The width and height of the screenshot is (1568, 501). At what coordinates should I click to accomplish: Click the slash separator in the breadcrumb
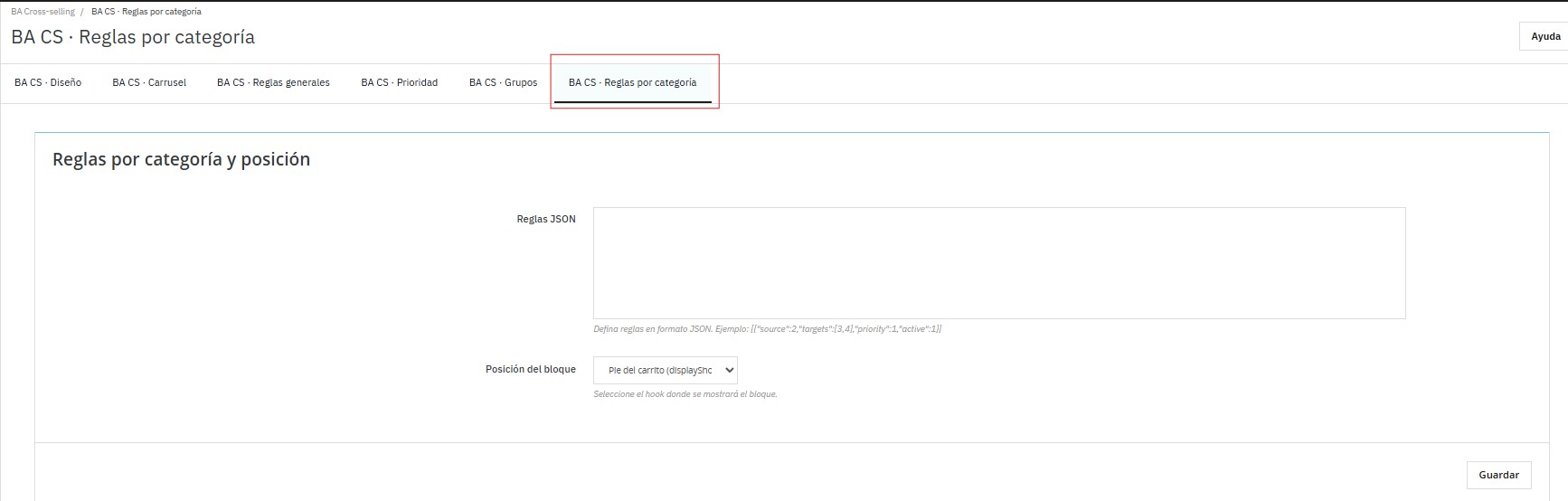(82, 12)
